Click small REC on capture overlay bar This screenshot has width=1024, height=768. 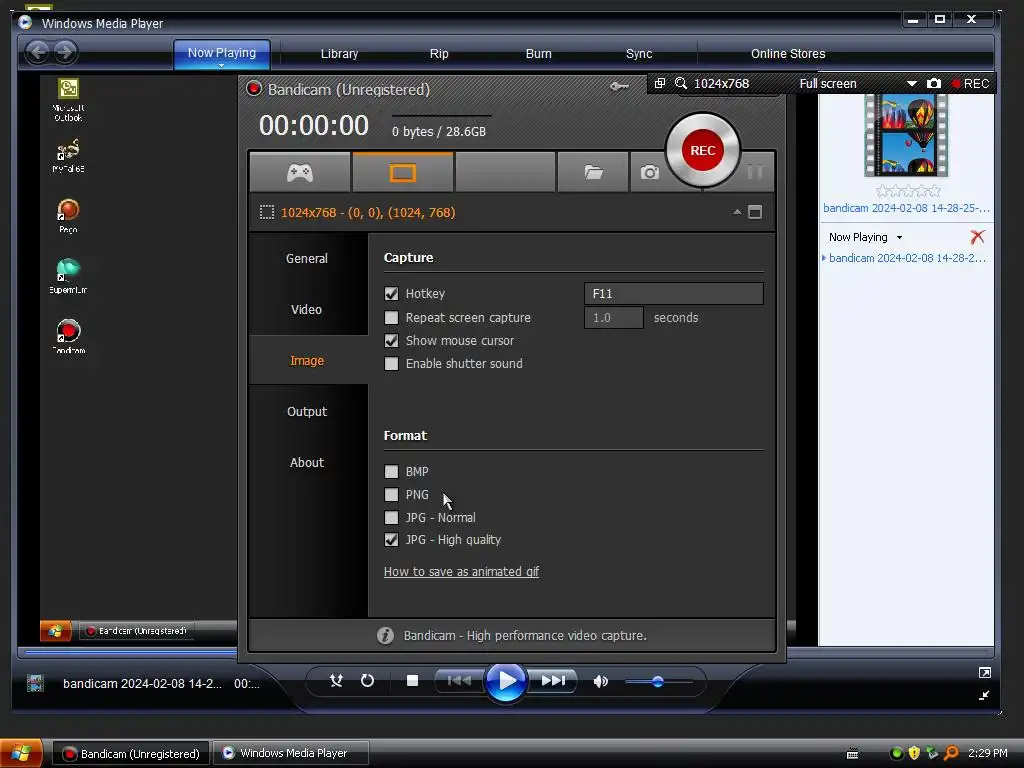click(970, 84)
